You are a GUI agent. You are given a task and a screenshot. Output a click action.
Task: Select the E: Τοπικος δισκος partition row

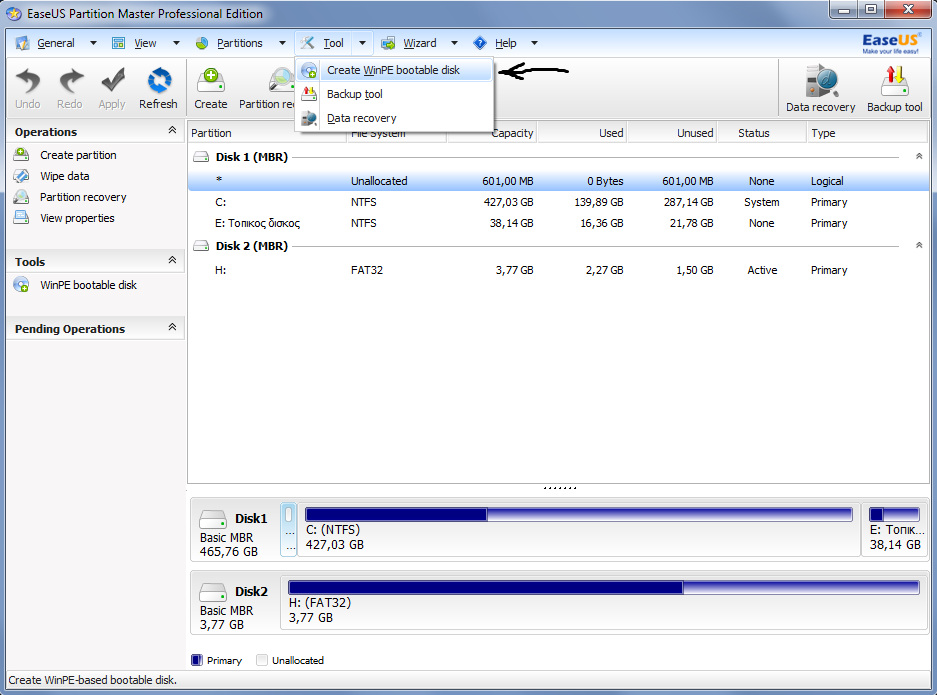558,223
